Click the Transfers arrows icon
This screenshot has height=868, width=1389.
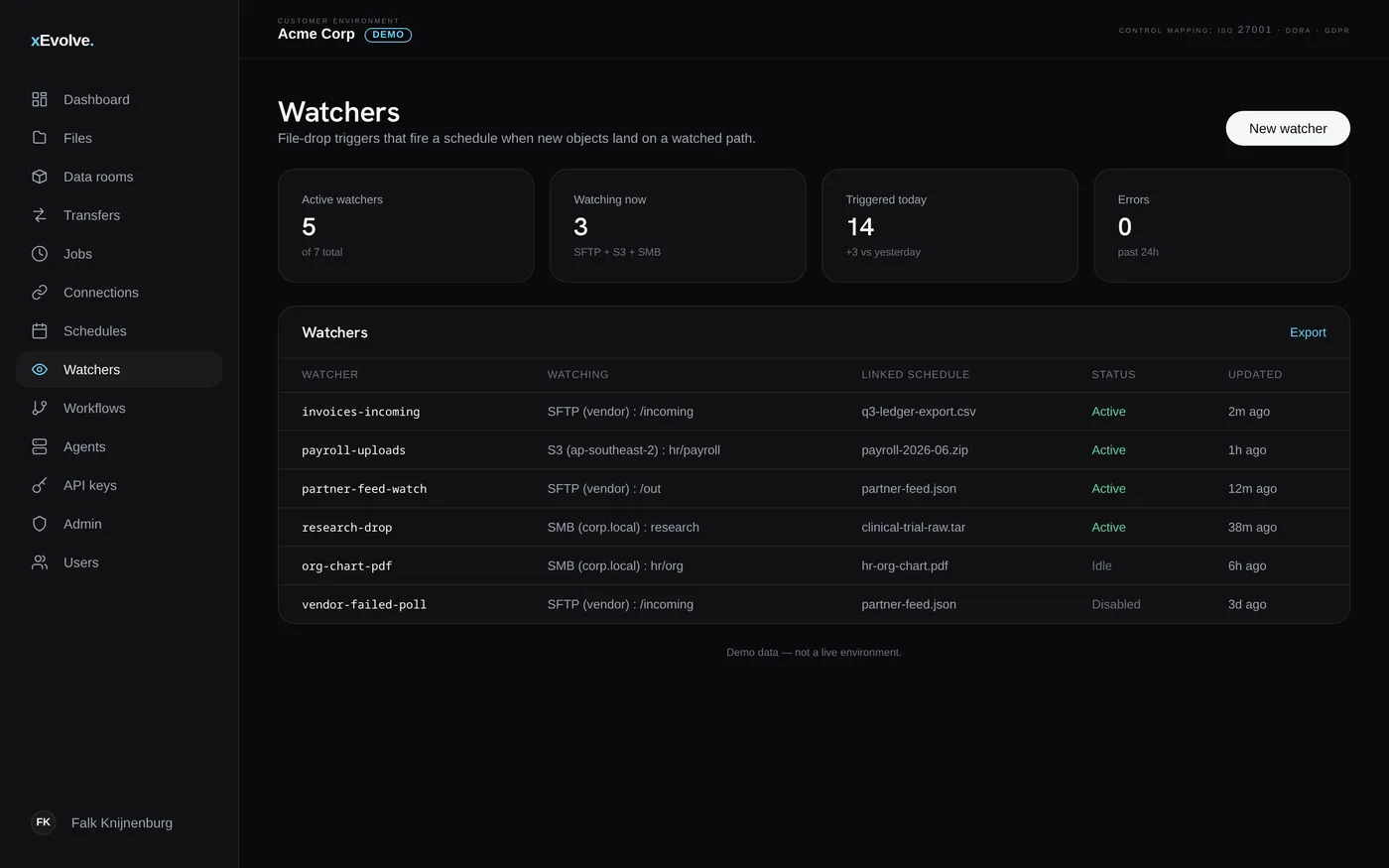[x=40, y=215]
